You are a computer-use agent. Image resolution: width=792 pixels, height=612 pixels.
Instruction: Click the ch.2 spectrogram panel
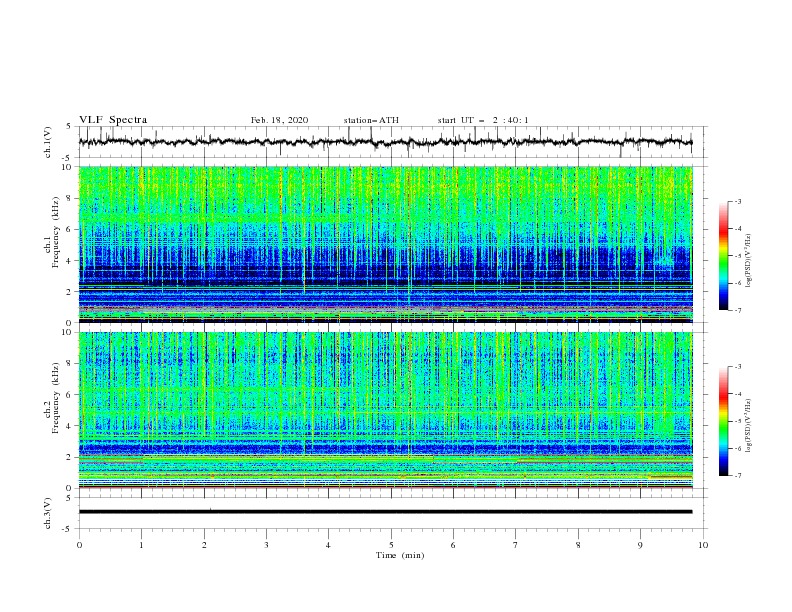(385, 410)
